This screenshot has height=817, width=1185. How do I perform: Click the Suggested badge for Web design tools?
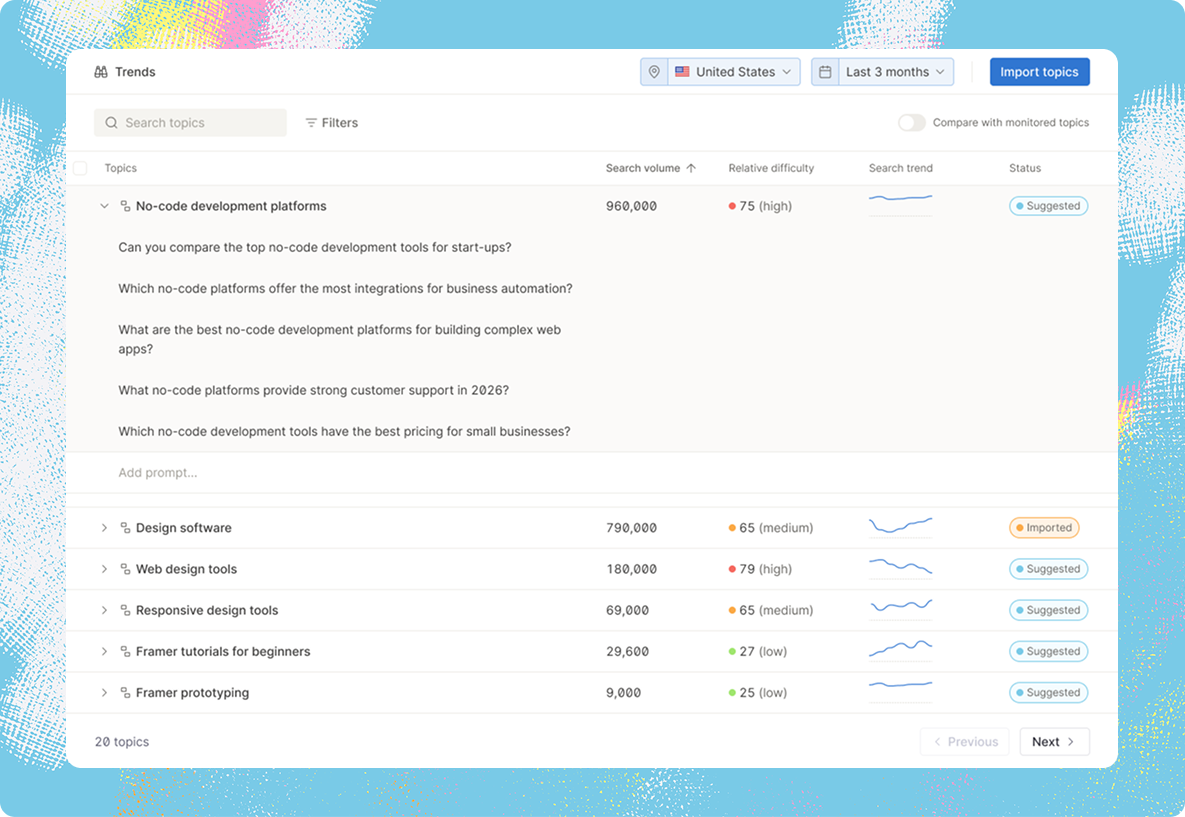[1048, 569]
